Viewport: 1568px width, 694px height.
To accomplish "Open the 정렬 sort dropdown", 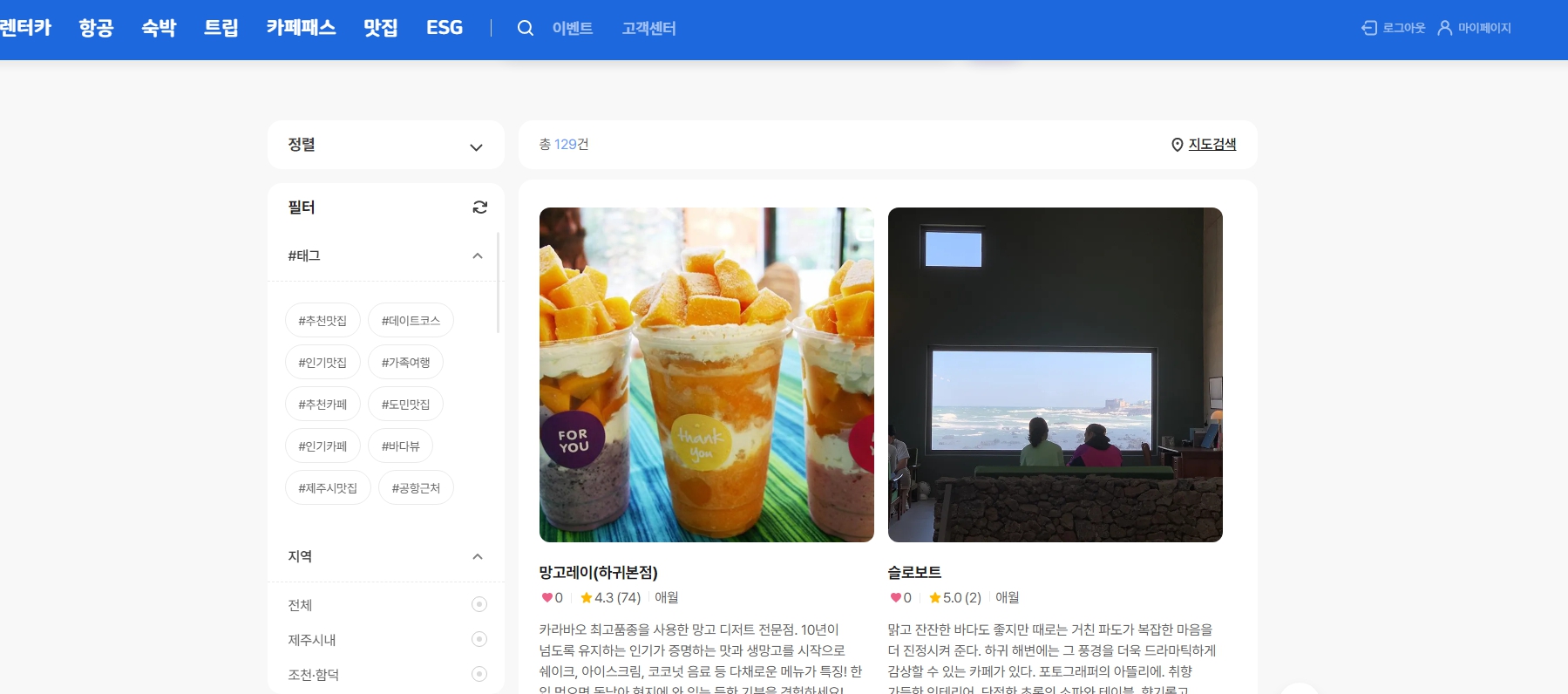I will (386, 145).
